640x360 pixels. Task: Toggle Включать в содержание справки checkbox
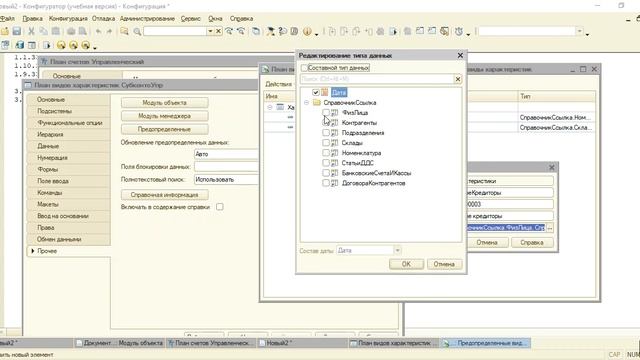pos(220,207)
